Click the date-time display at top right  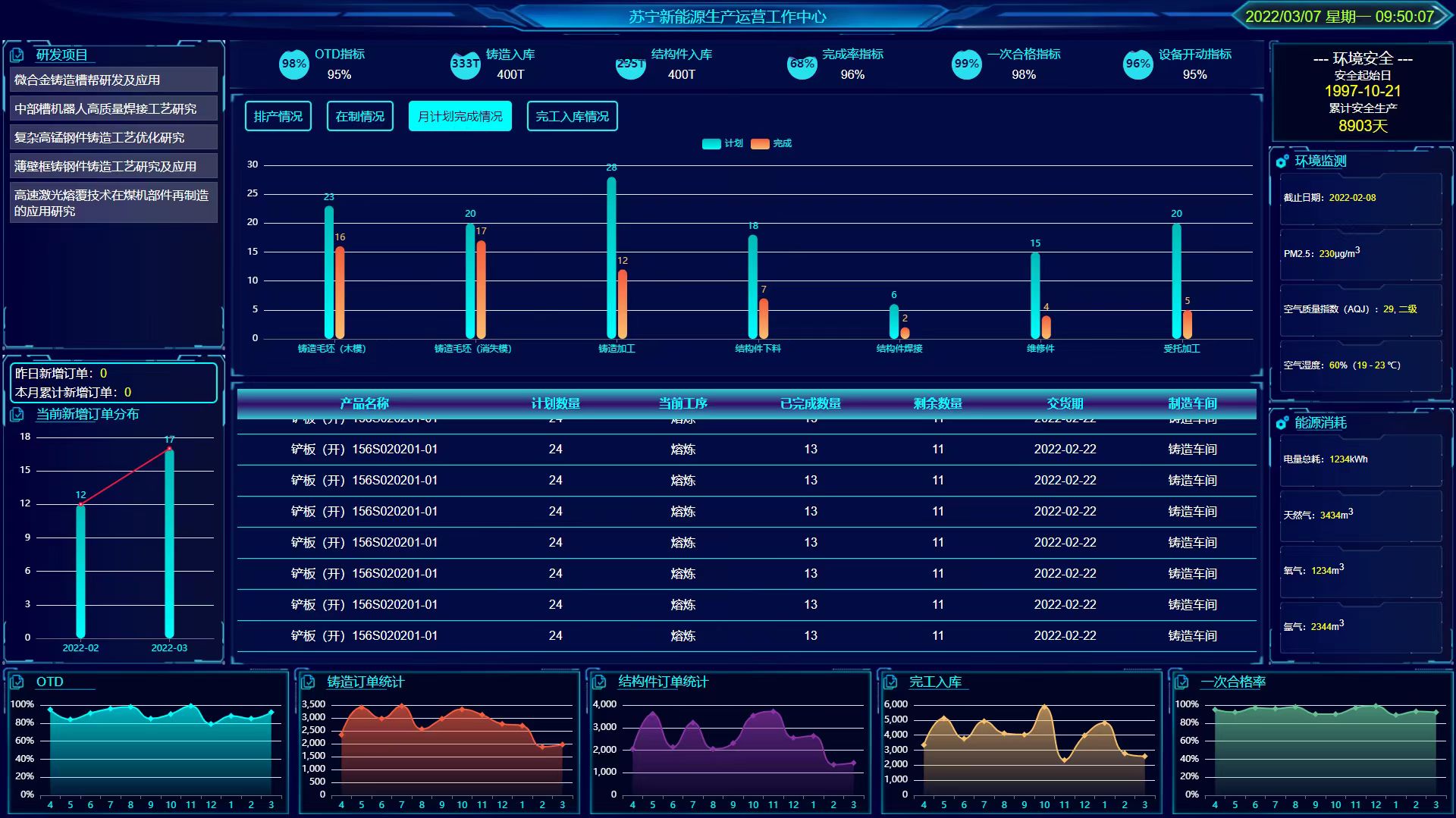tap(1339, 17)
